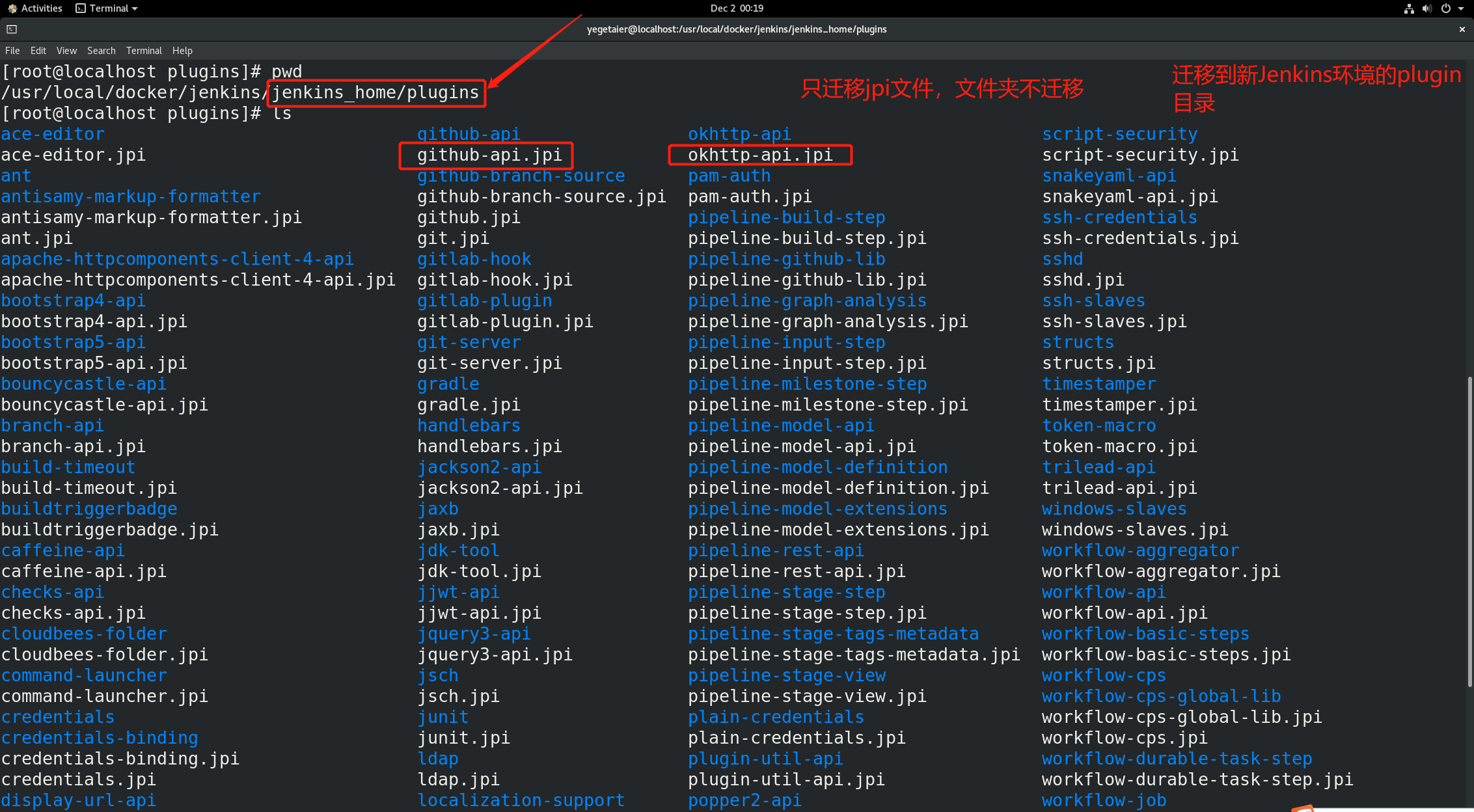Expand the Terminal app menu dropdown arrow
1474x812 pixels.
[135, 8]
